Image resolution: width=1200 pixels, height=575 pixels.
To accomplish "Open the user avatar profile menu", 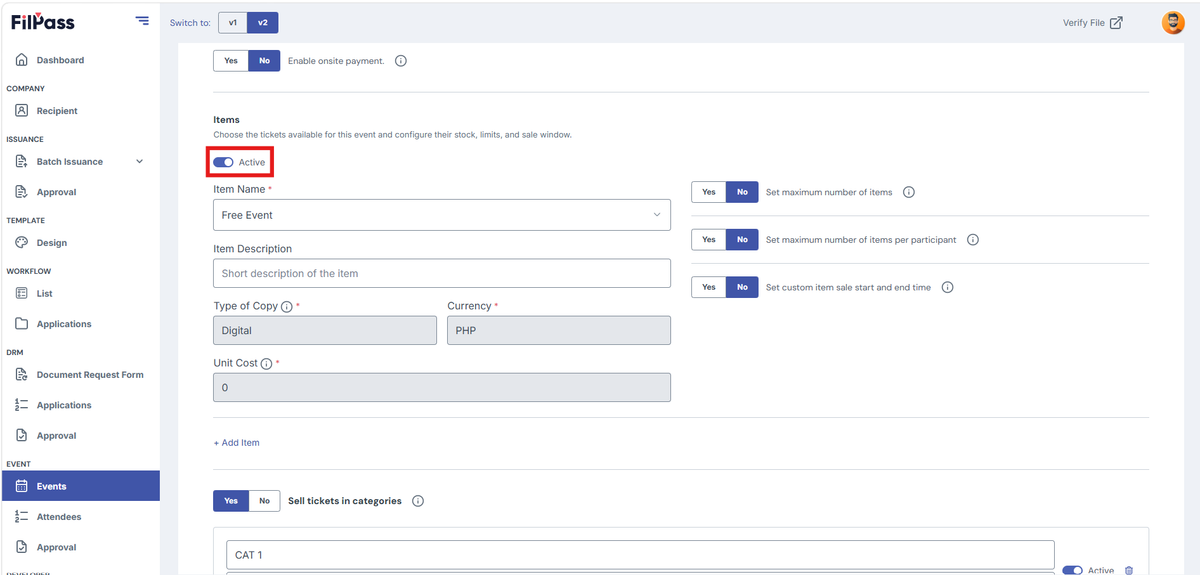I will click(x=1173, y=22).
